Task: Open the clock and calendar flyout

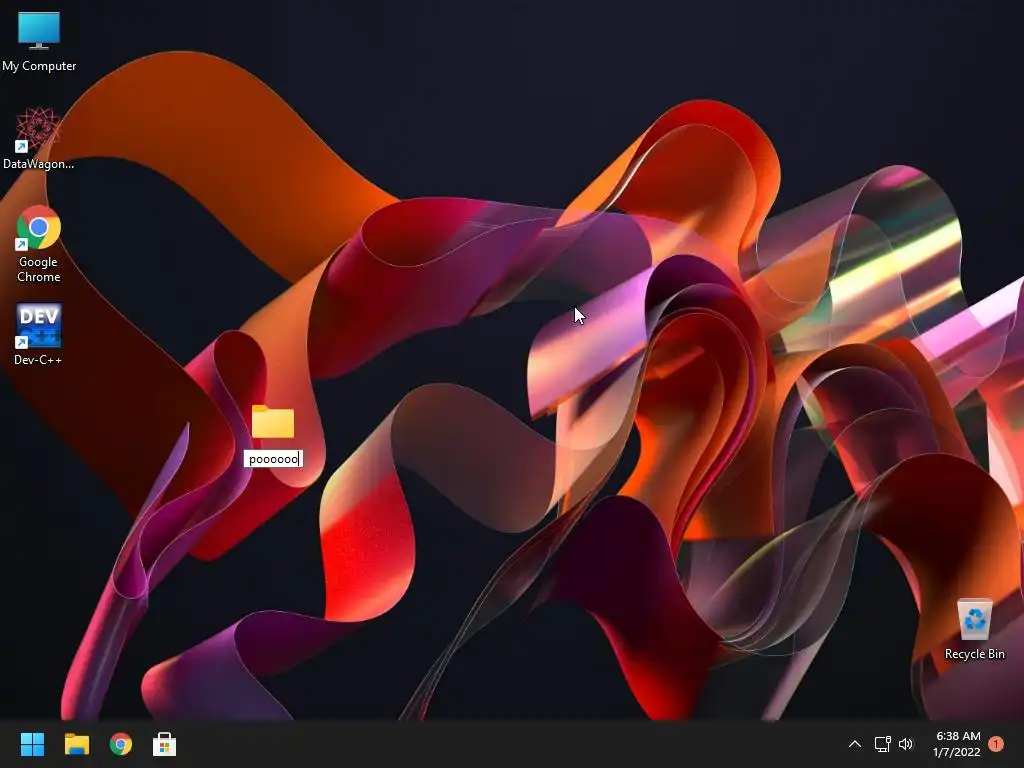Action: tap(957, 744)
